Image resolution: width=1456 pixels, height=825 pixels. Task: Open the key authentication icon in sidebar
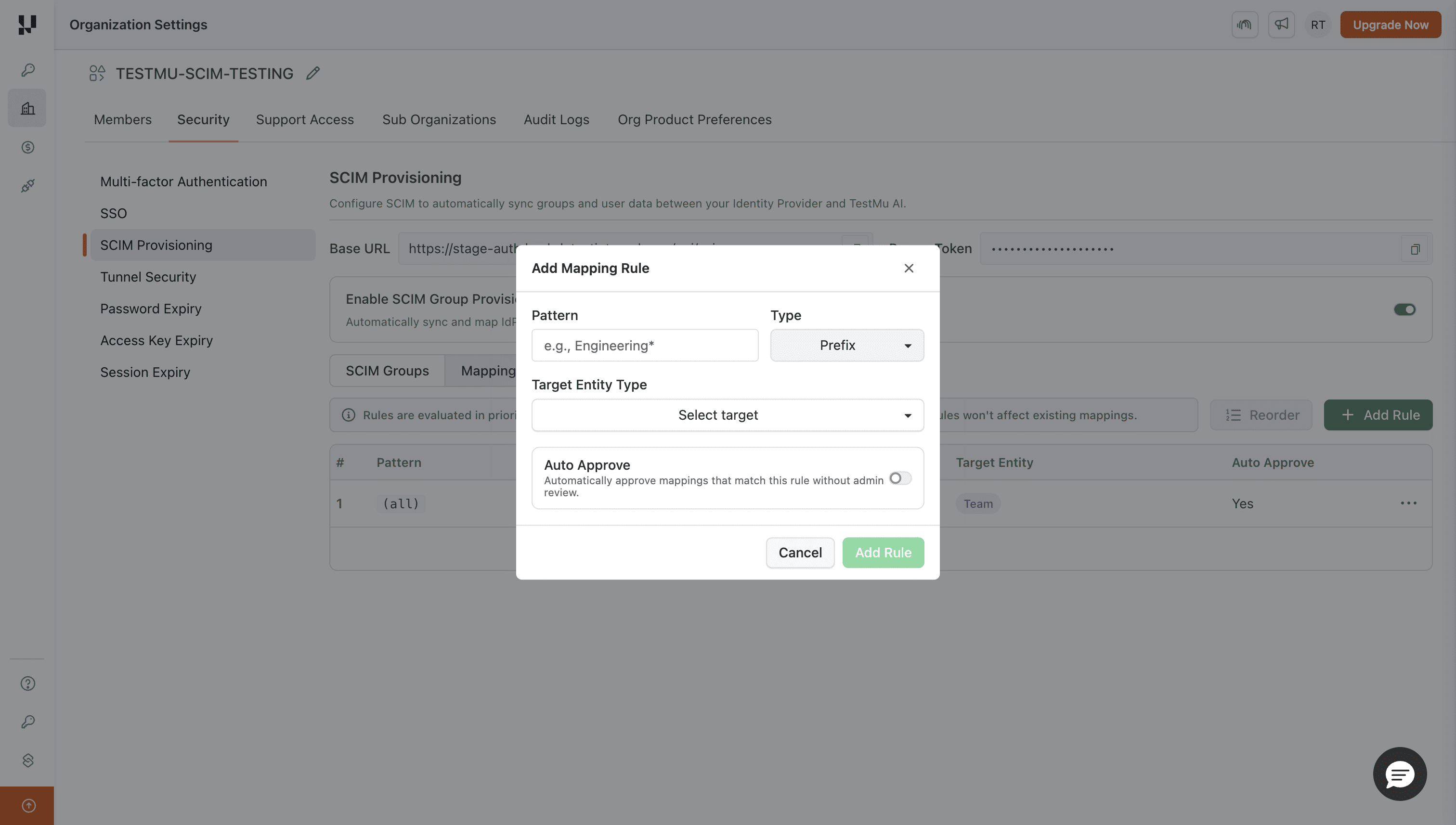click(x=27, y=70)
